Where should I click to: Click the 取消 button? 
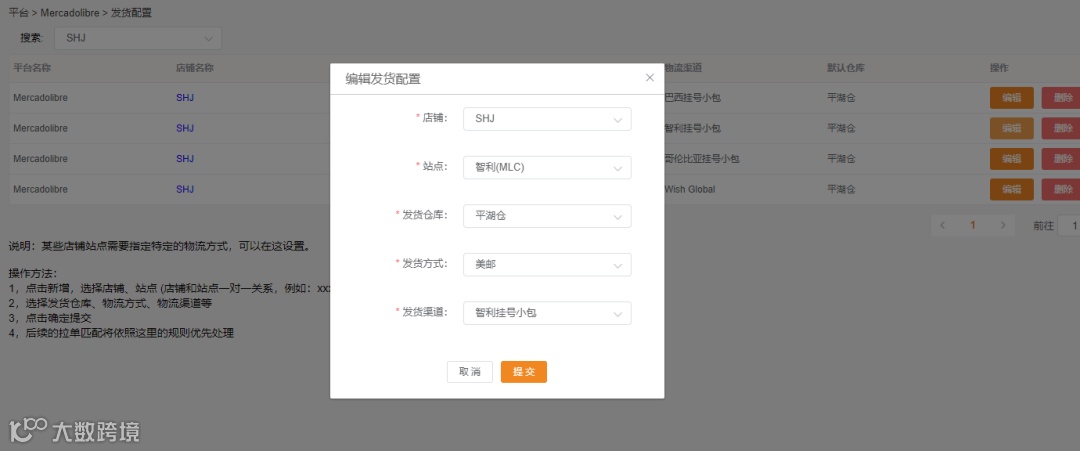[x=470, y=372]
